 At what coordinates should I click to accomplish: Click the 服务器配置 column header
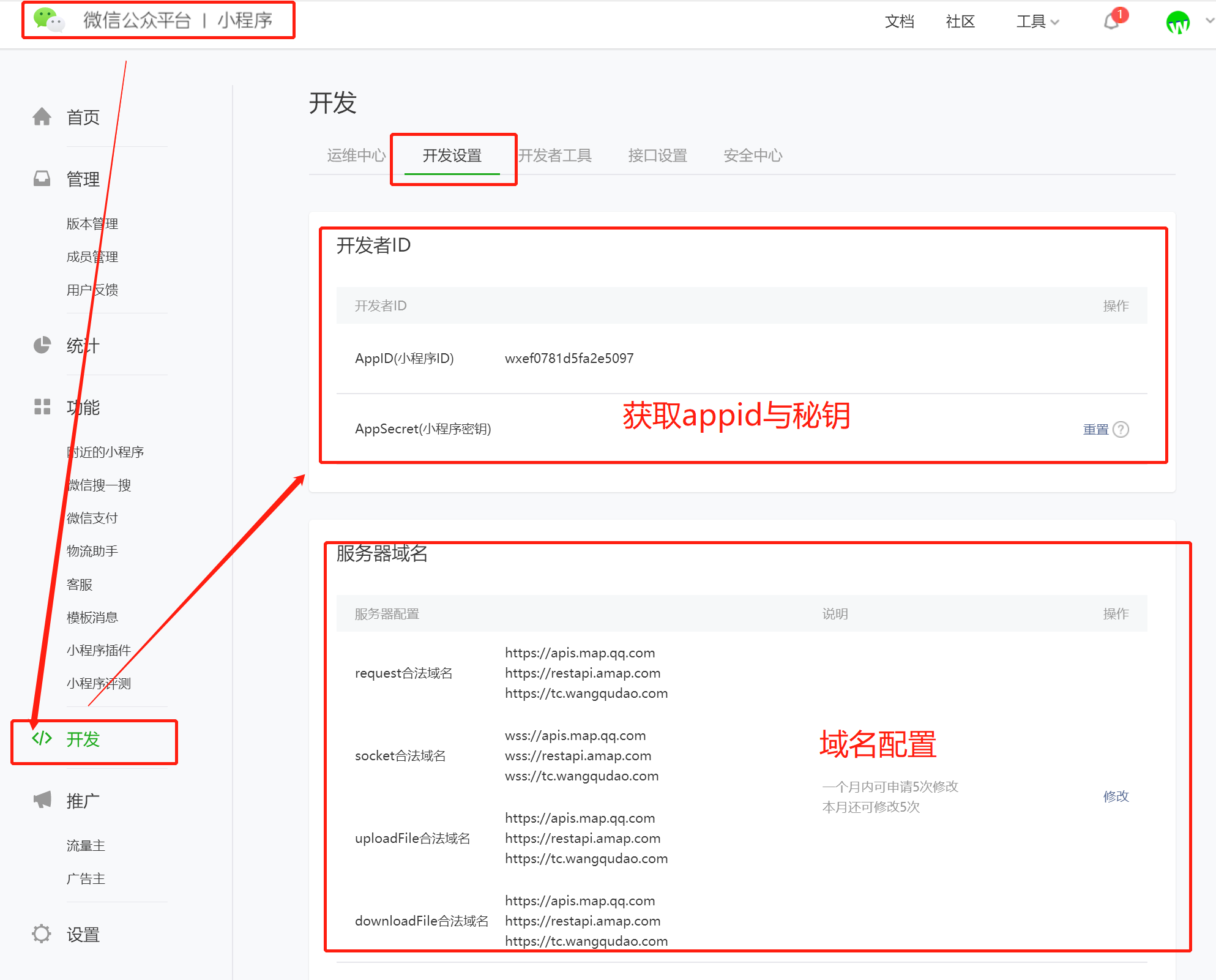387,613
